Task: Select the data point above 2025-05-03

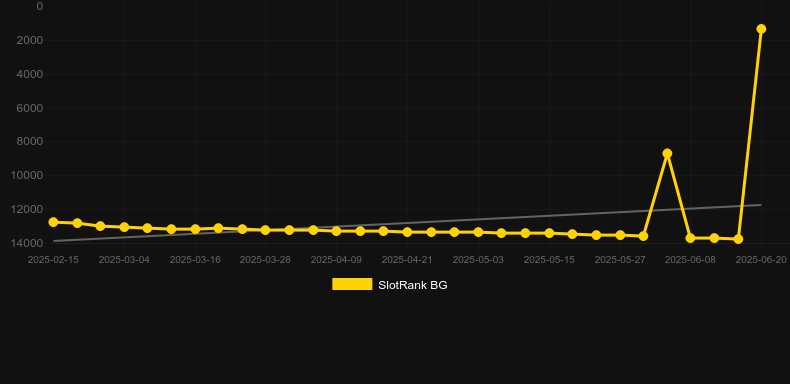Action: point(478,232)
